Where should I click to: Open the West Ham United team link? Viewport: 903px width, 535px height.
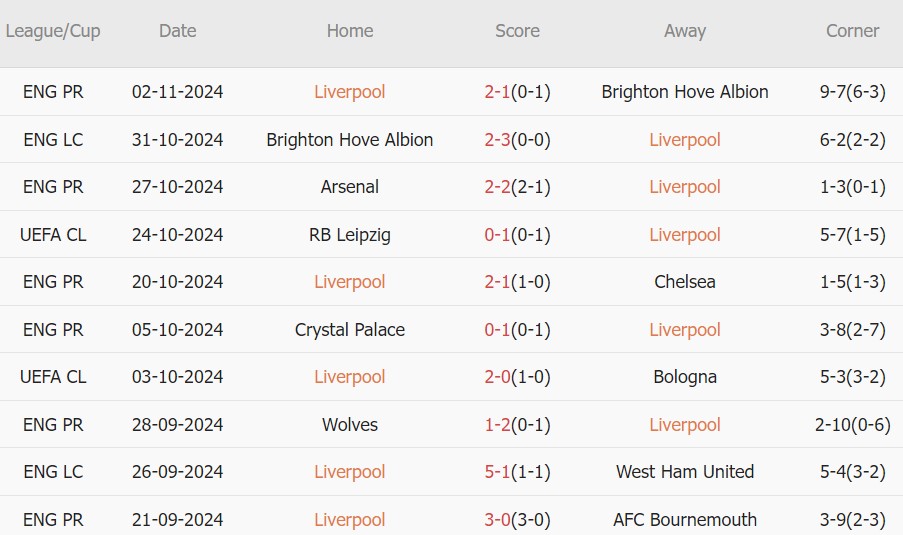coord(685,472)
